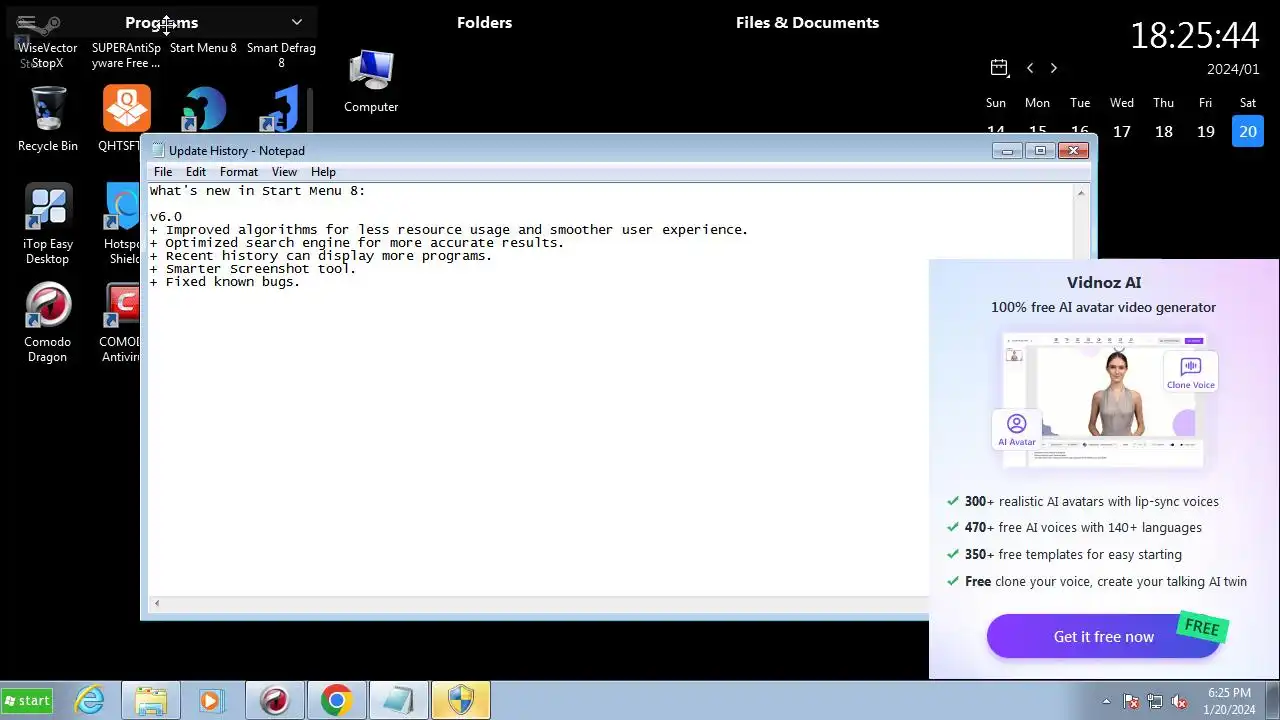Switch to Comodo Dragon on the taskbar

tap(274, 701)
